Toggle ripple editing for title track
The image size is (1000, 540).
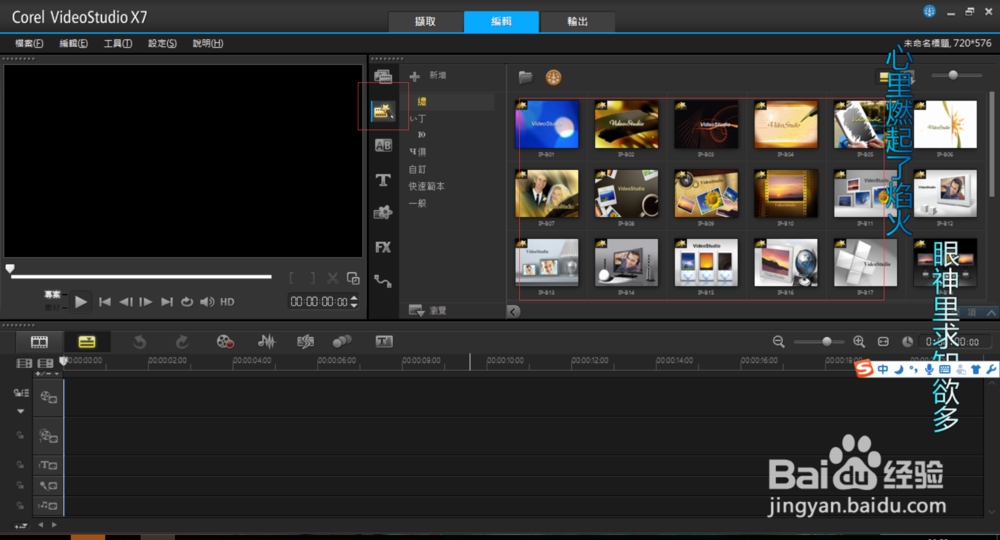click(x=20, y=465)
